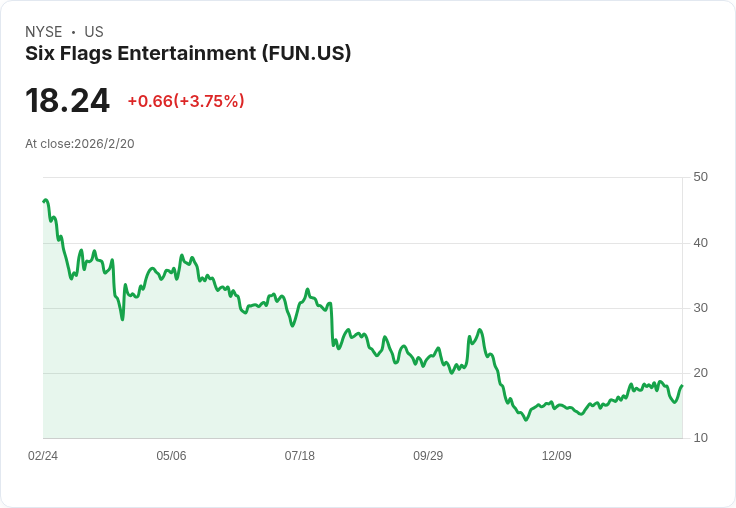Click the At close 2026/2/20 text
Viewport: 736px width, 508px height.
(x=80, y=144)
